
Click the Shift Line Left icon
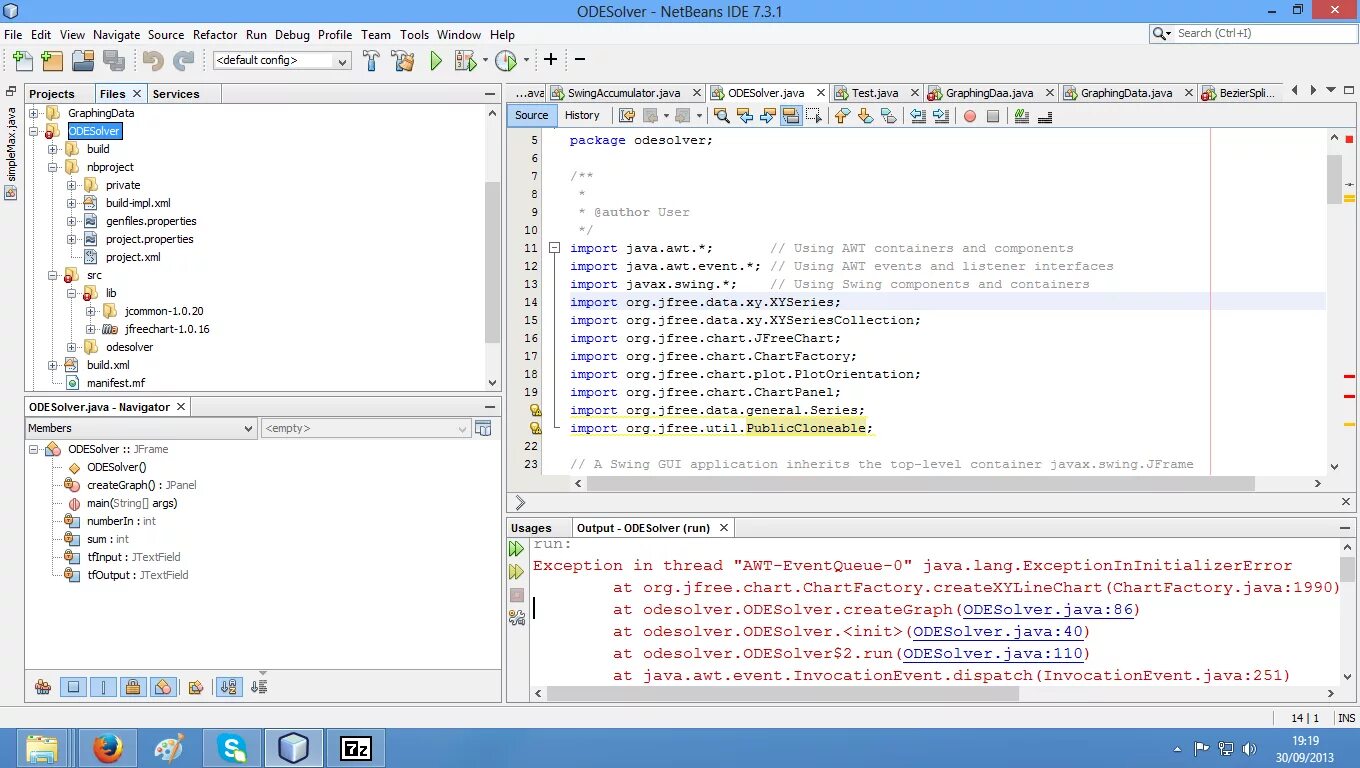[x=917, y=116]
